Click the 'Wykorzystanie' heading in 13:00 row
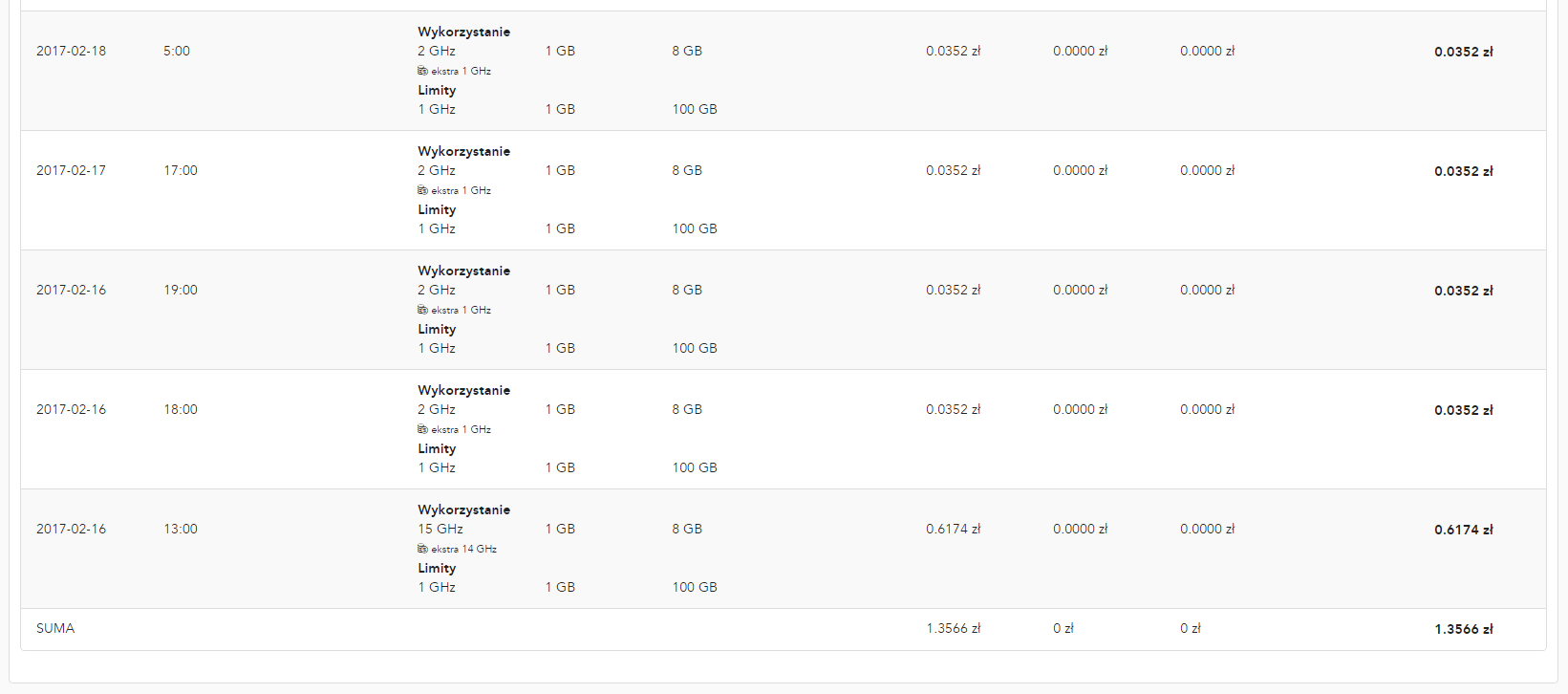Viewport: 1568px width, 694px height. tap(463, 510)
